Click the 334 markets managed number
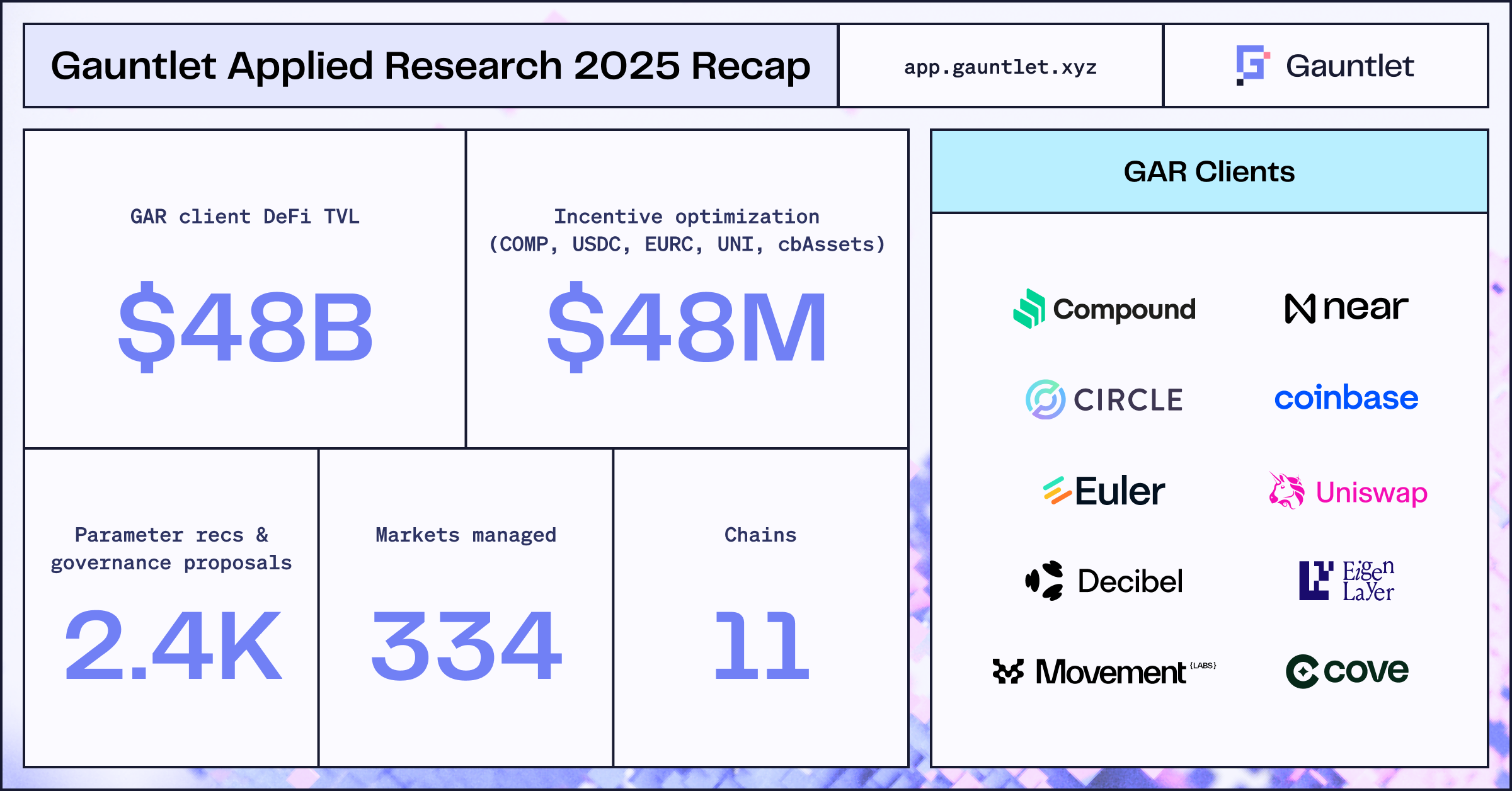The height and width of the screenshot is (791, 1512). 466,646
